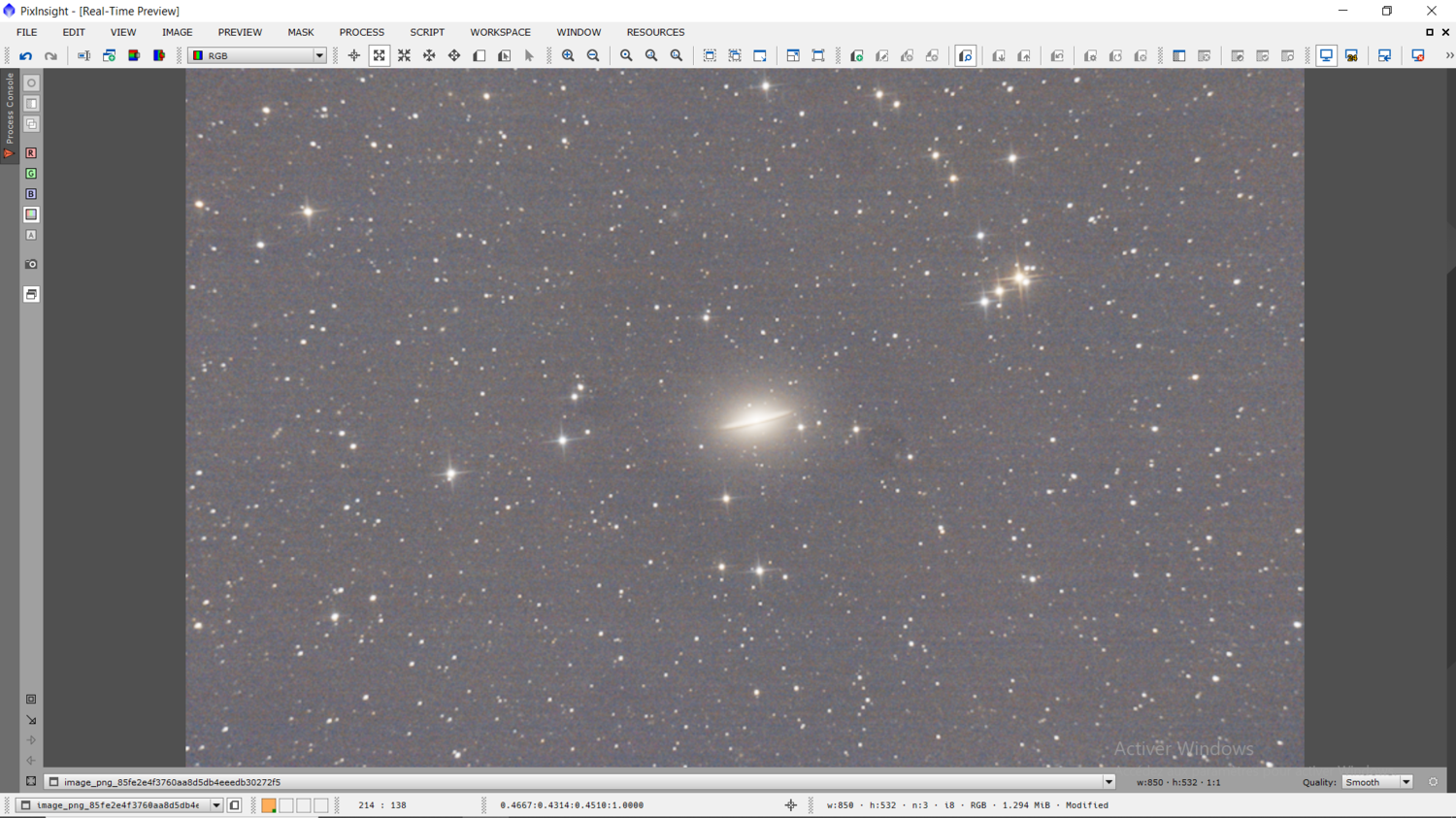Screen dimensions: 1456x818
Task: Click the Real-Time Preview icon in the toolbar
Action: [x=966, y=56]
